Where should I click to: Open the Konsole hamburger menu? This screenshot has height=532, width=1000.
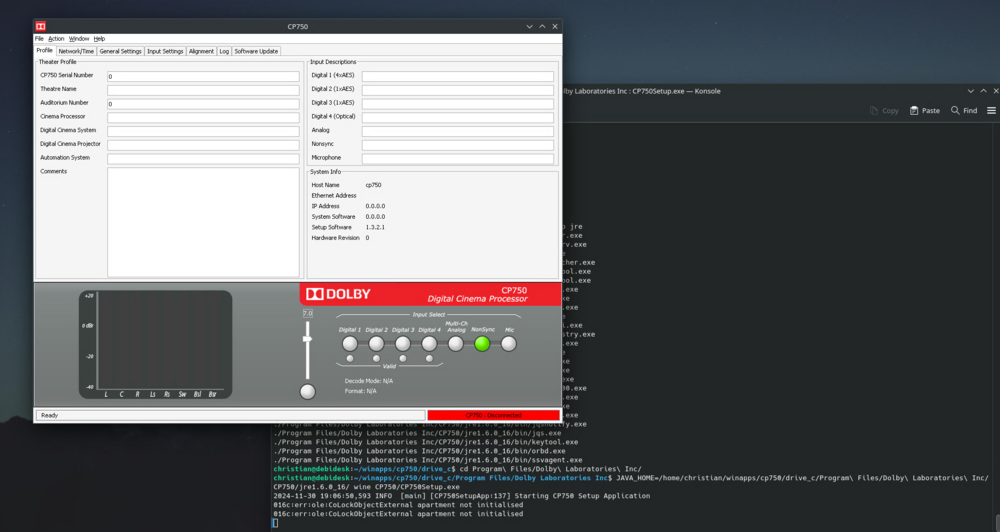pos(991,111)
